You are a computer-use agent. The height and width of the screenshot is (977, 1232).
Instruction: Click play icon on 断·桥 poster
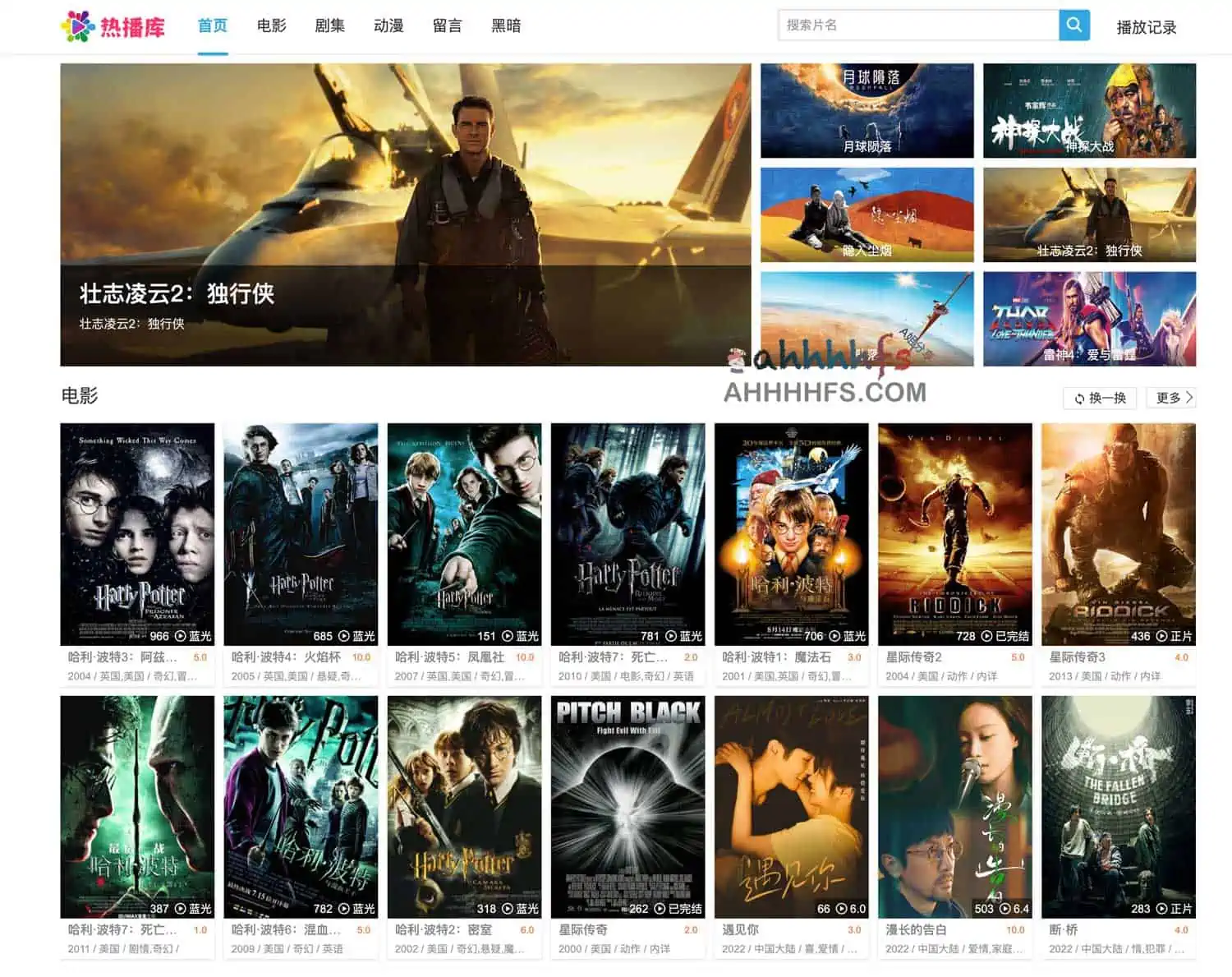tap(1161, 909)
